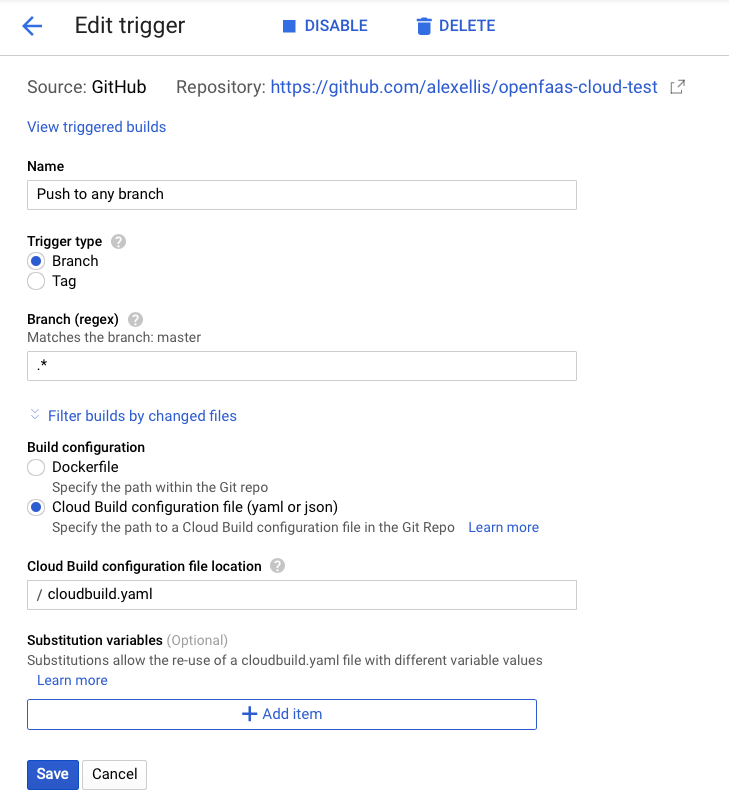Focus the trigger Name input field
Screen dimensions: 729x811
(x=302, y=195)
